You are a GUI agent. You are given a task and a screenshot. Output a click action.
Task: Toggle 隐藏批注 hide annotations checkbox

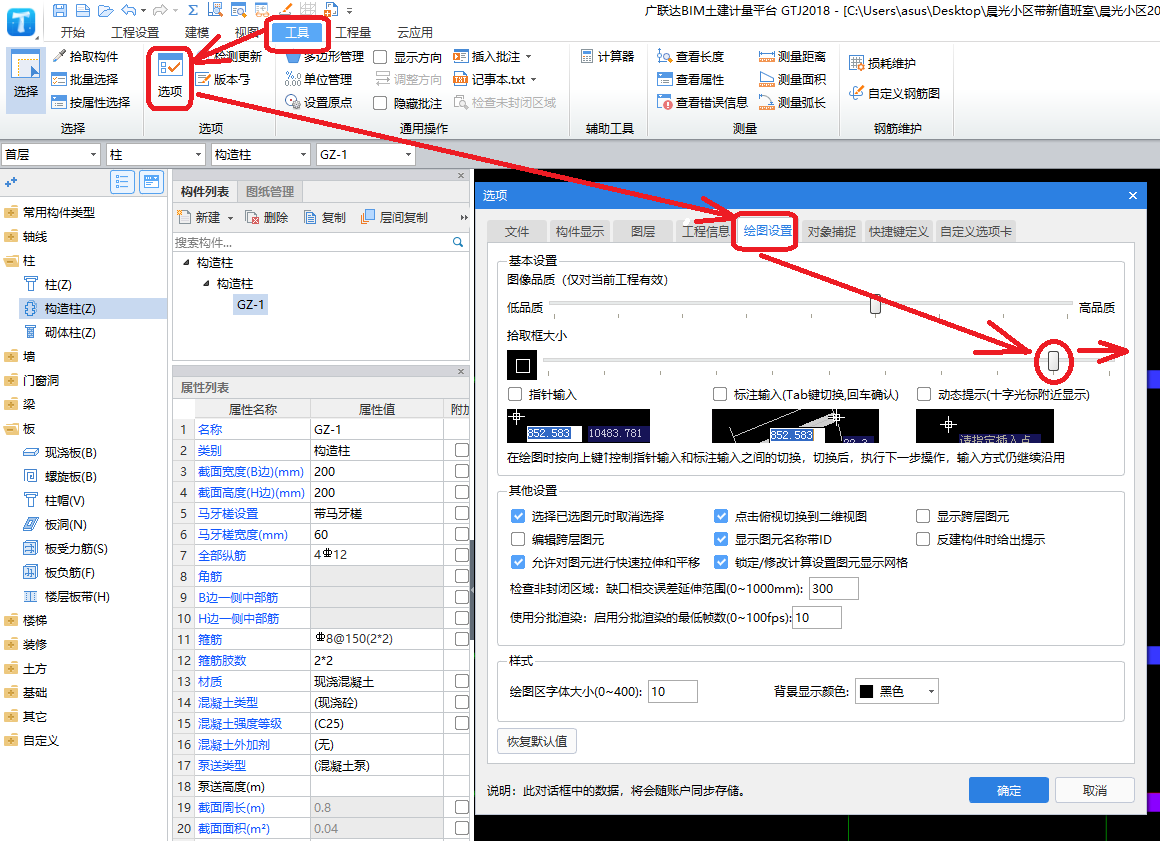380,103
